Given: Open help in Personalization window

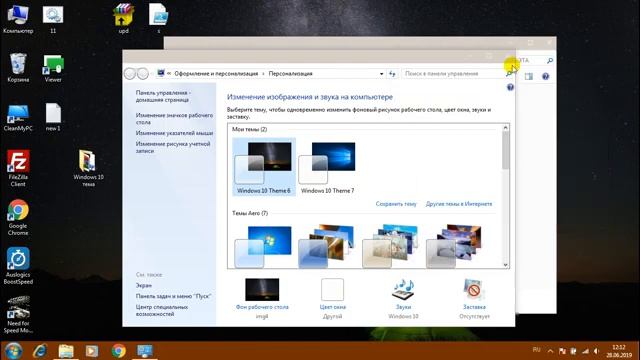Looking at the screenshot, I should coord(510,87).
